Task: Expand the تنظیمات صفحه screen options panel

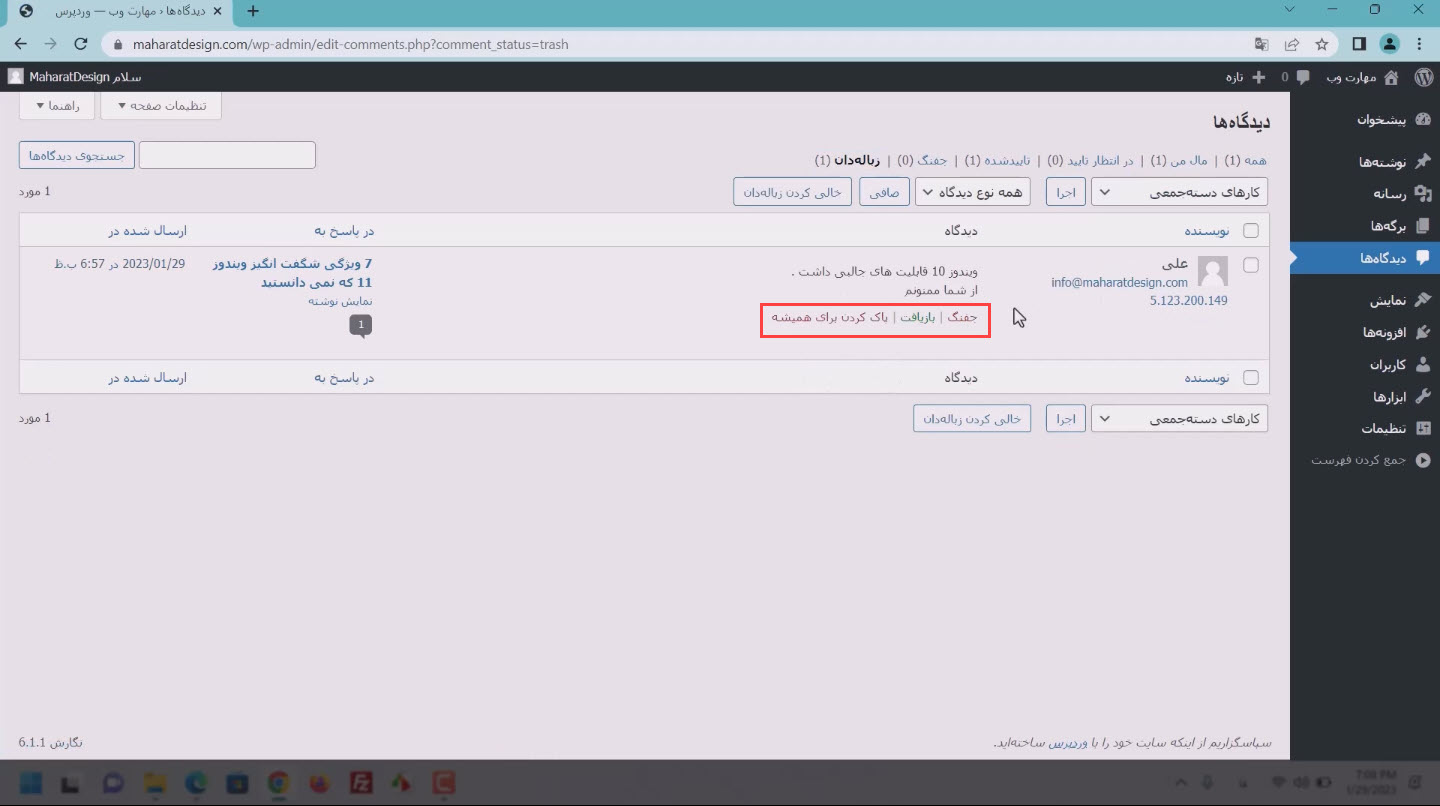Action: pyautogui.click(x=161, y=105)
